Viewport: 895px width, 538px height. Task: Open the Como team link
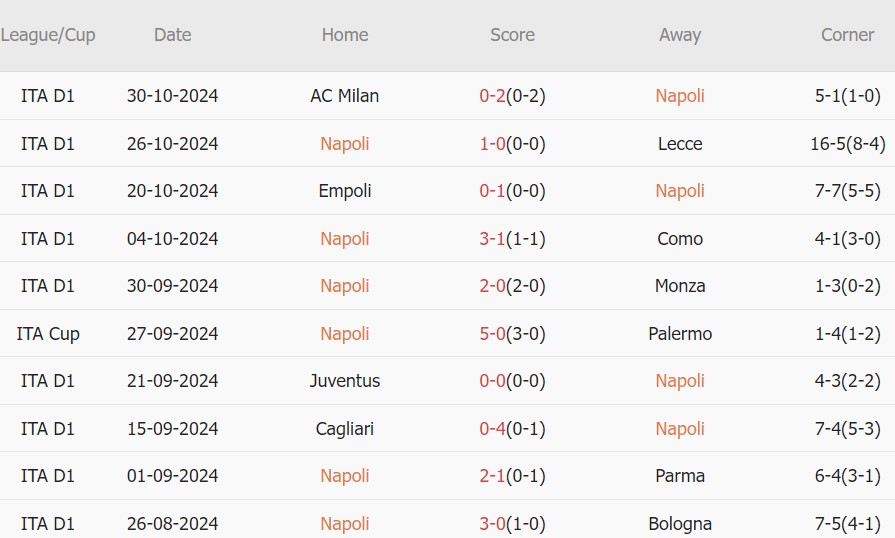(x=680, y=239)
